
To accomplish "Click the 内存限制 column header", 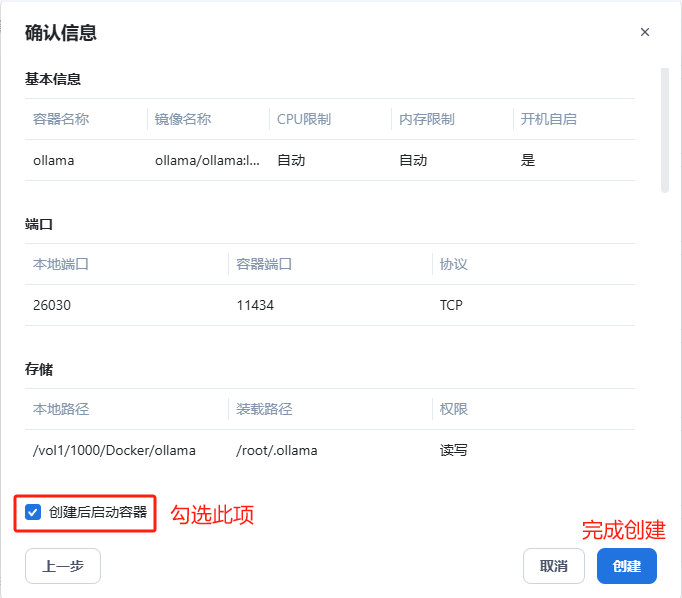I will coord(426,119).
